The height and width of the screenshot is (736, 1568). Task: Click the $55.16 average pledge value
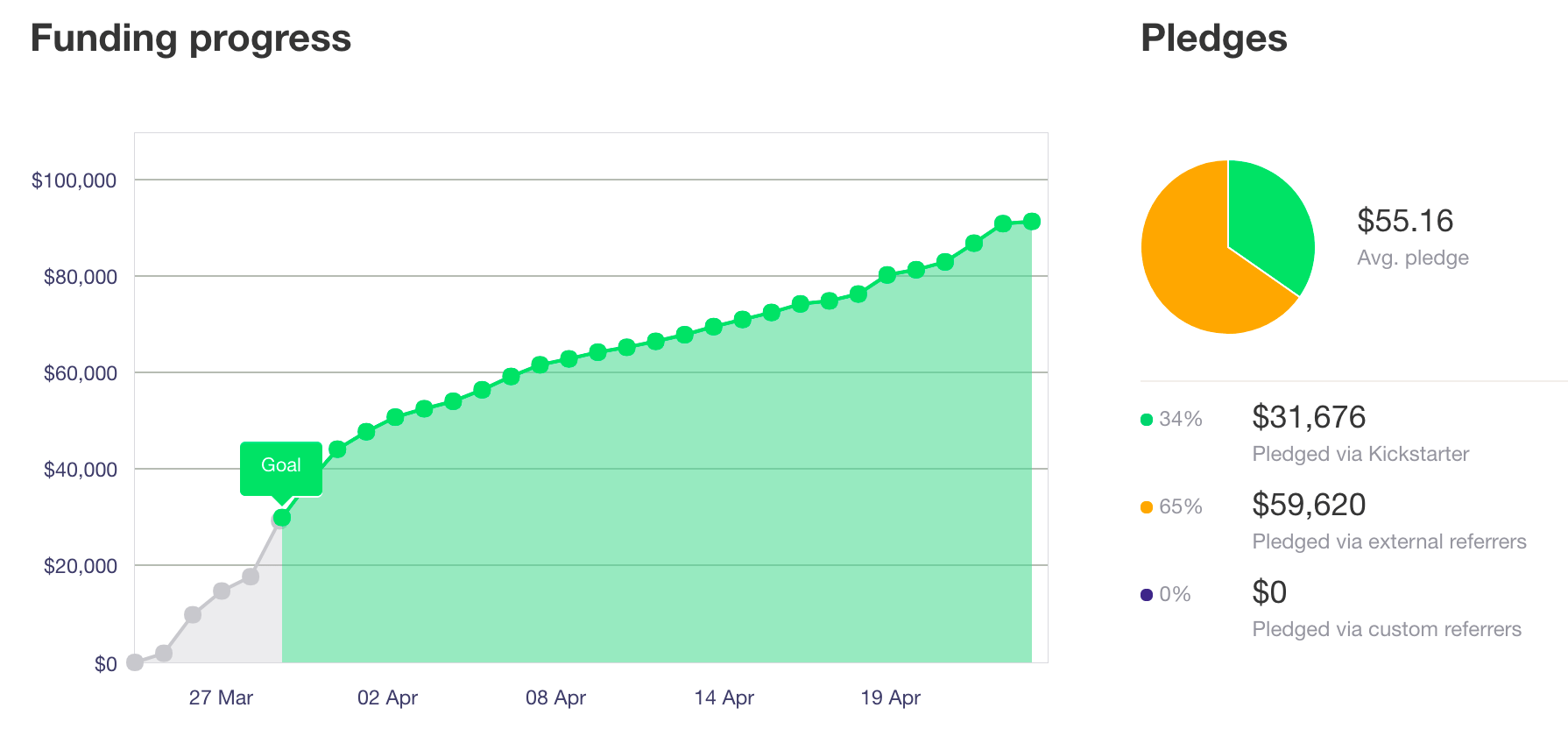(1405, 221)
